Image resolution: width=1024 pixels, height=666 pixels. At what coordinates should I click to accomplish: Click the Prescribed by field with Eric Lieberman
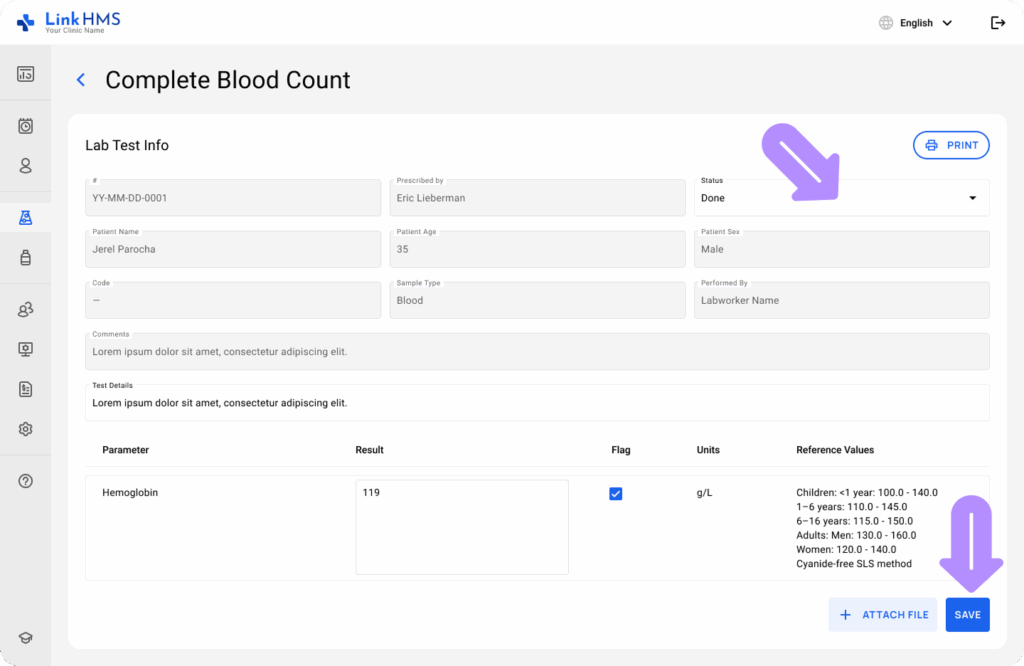(537, 198)
